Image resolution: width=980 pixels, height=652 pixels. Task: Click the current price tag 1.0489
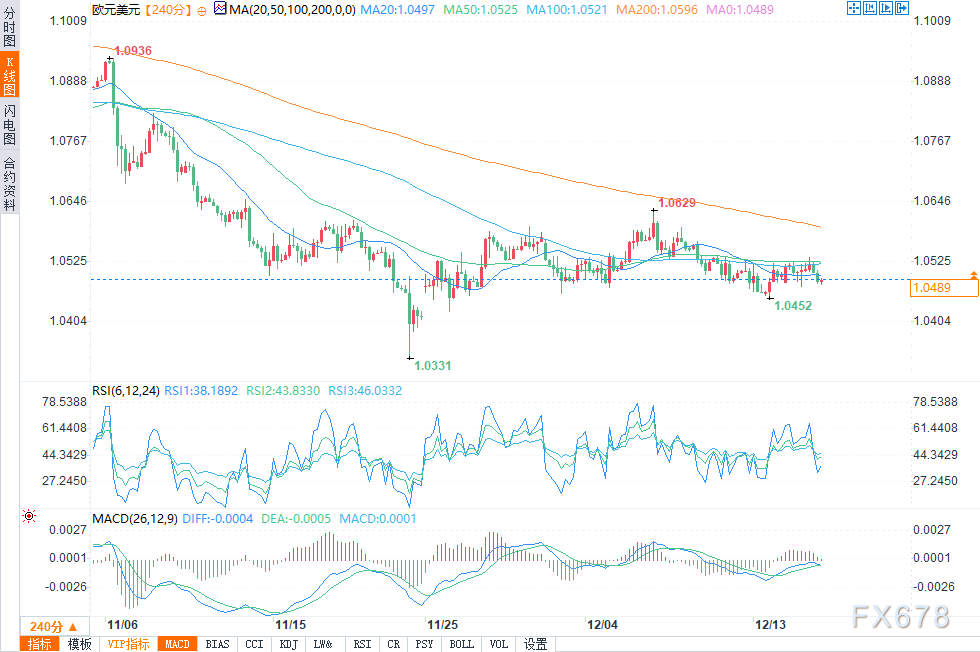(x=944, y=288)
